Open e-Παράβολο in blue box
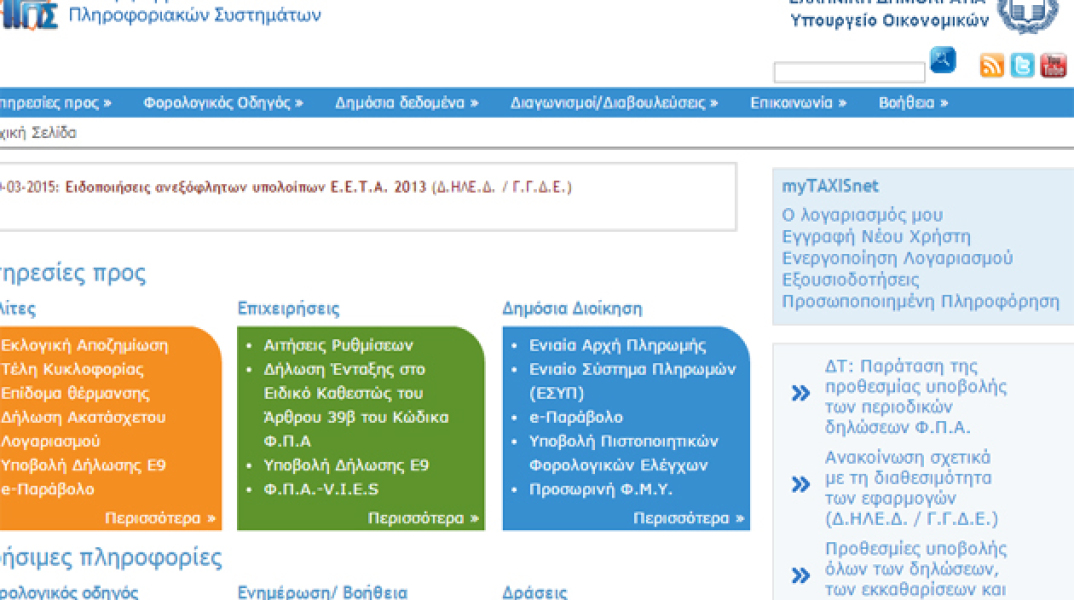 tap(576, 417)
